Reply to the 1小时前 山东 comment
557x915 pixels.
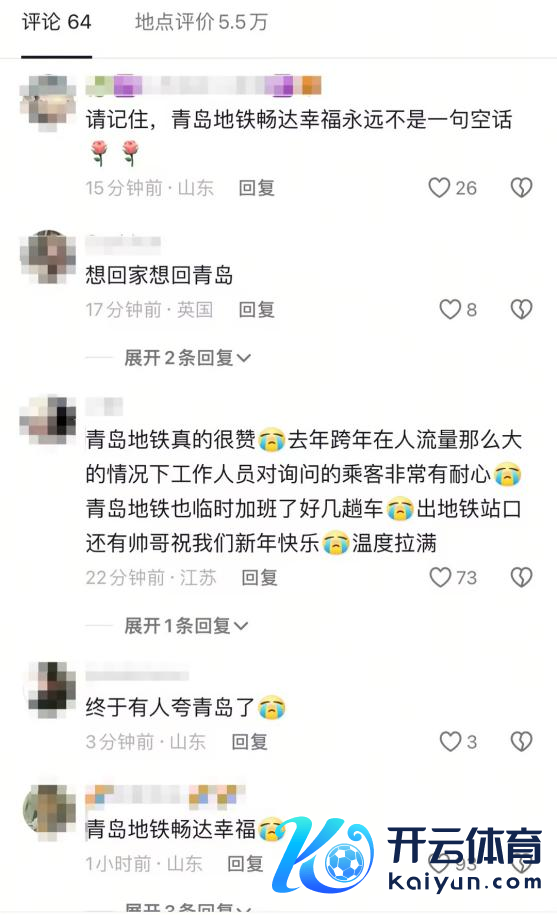[245, 864]
